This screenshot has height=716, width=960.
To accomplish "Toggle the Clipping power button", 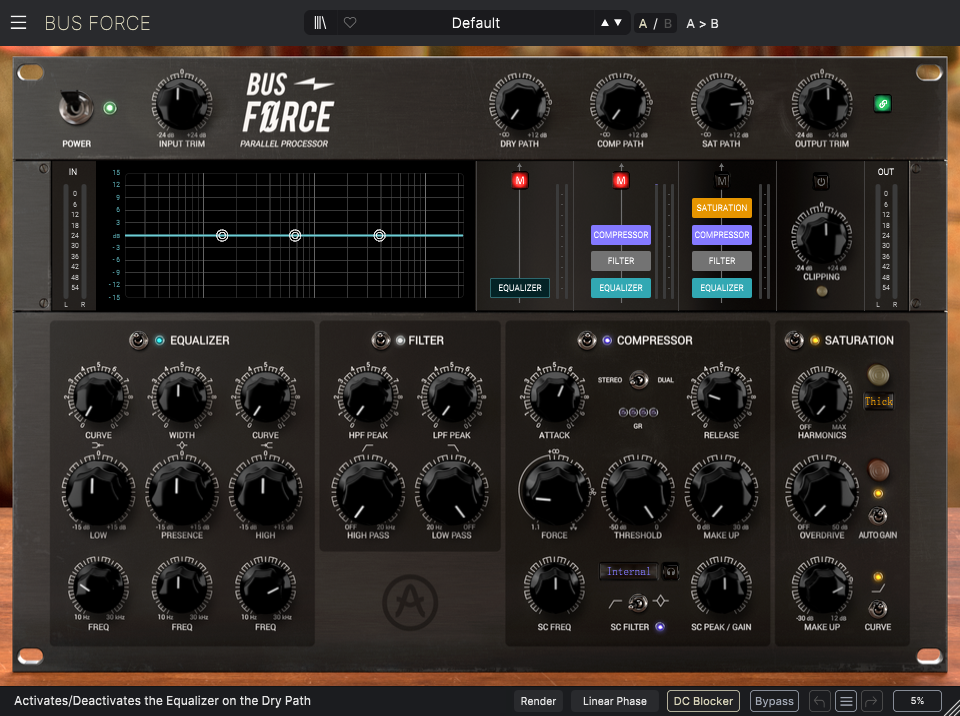I will pyautogui.click(x=821, y=181).
